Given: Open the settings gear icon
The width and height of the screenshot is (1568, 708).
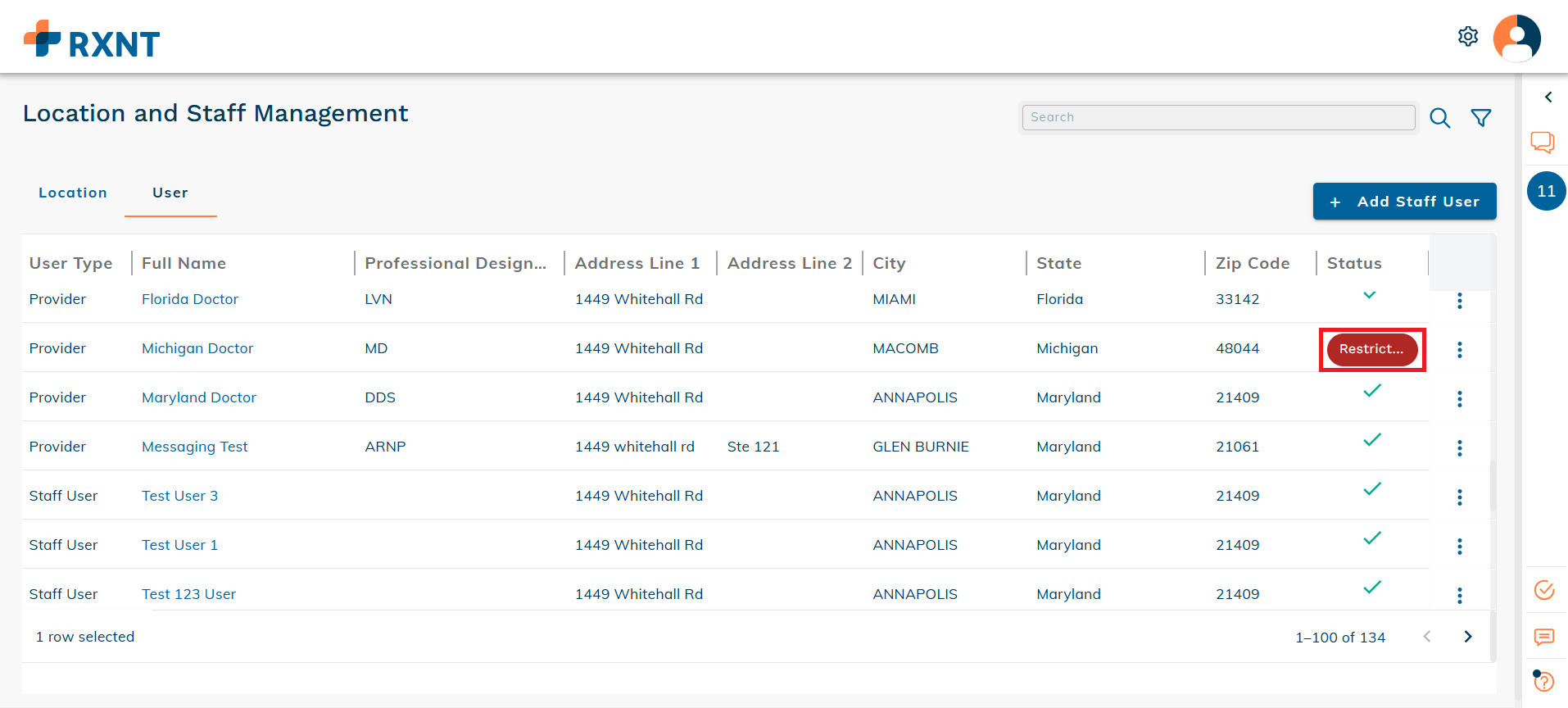Looking at the screenshot, I should (x=1468, y=37).
